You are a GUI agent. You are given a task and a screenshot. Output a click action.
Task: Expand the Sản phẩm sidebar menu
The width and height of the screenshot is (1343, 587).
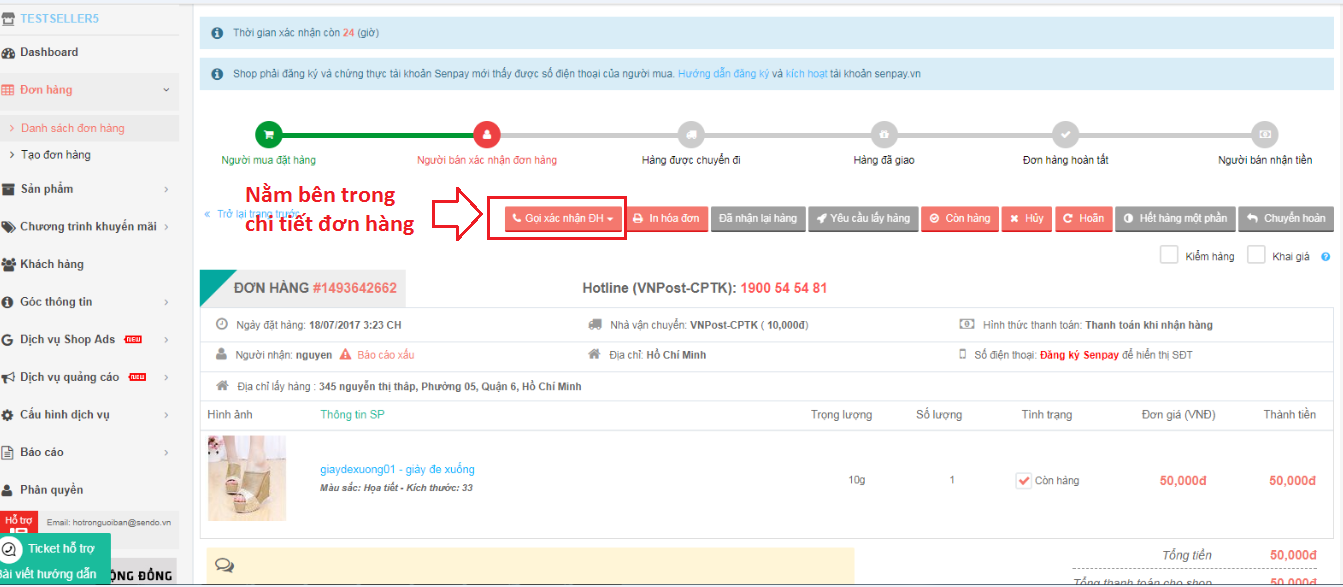pyautogui.click(x=90, y=189)
